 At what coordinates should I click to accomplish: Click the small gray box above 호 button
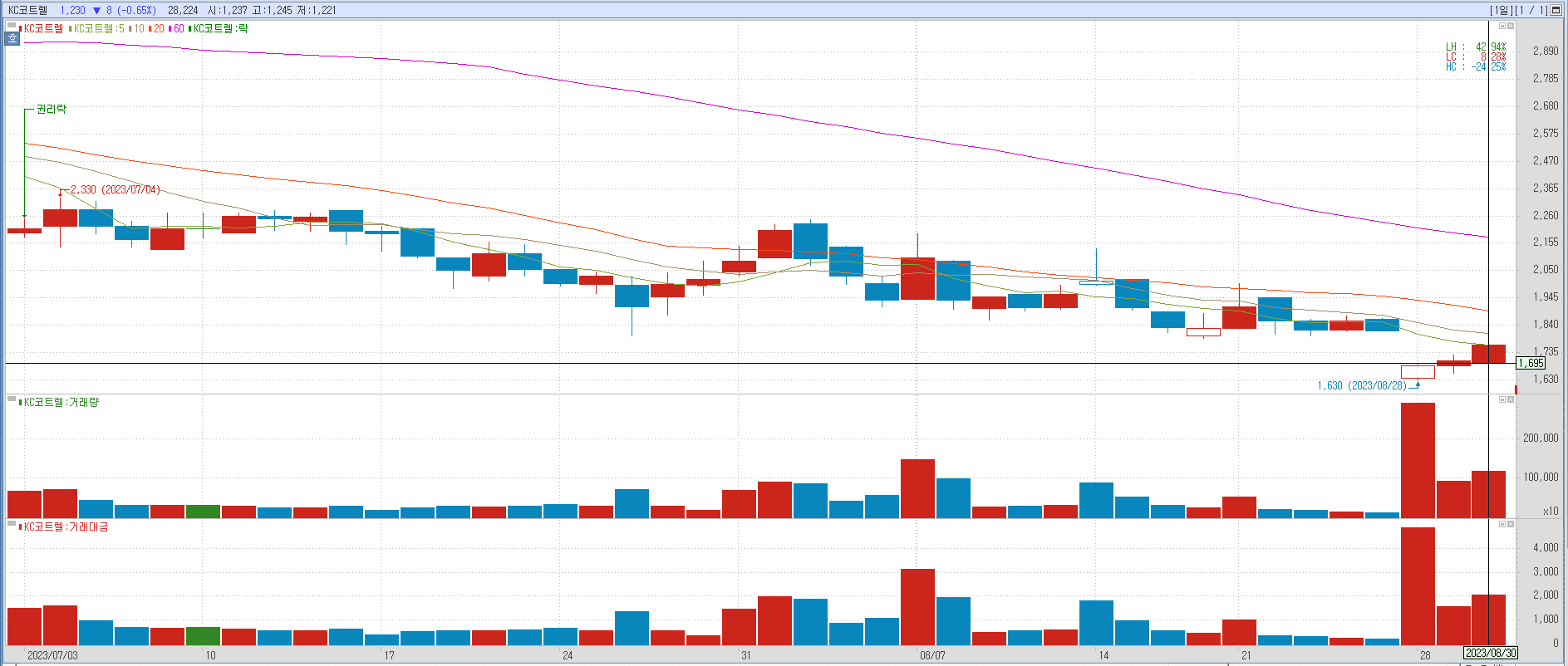click(12, 27)
